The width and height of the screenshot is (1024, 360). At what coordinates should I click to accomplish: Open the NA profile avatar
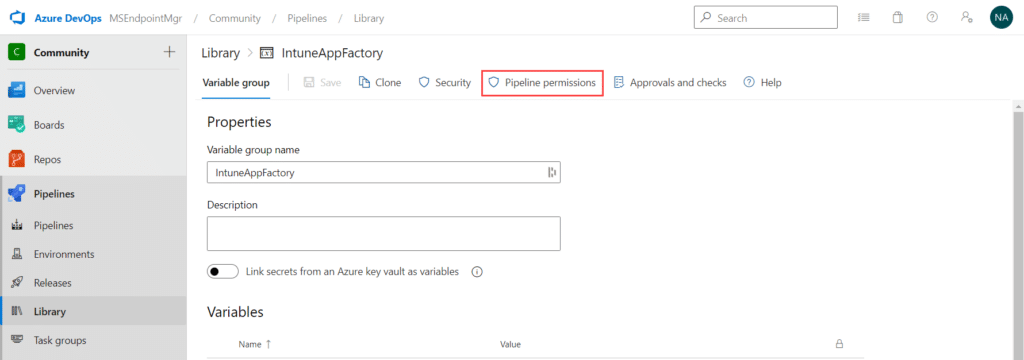click(x=1001, y=18)
